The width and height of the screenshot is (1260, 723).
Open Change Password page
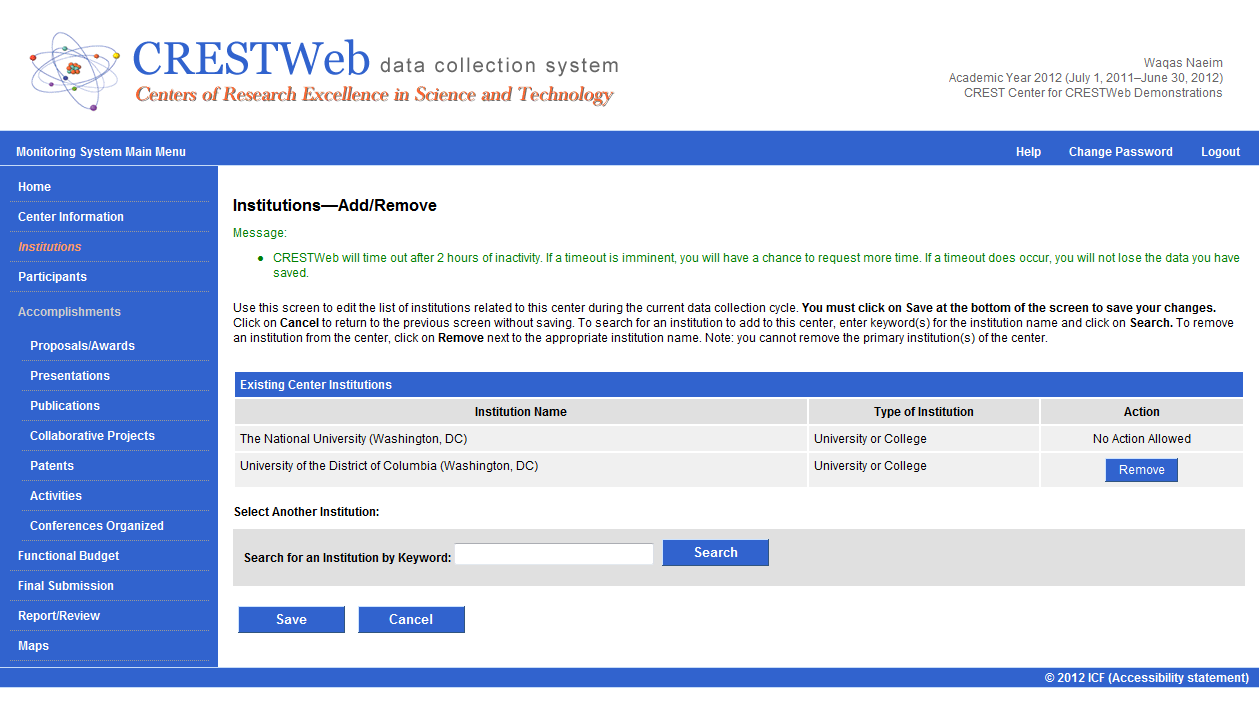[x=1120, y=152]
